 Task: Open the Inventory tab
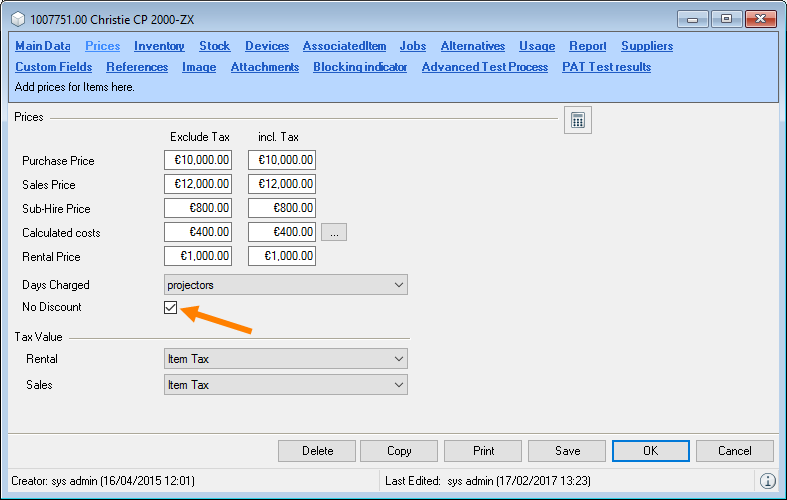coord(159,46)
